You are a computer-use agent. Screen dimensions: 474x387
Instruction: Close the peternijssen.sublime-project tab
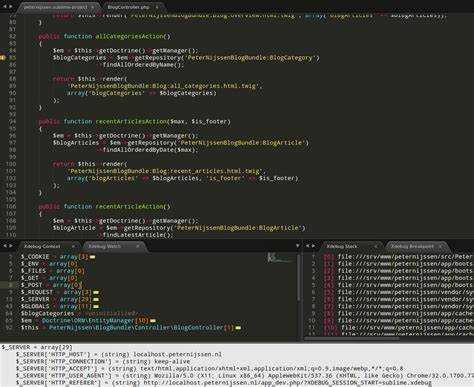click(92, 7)
